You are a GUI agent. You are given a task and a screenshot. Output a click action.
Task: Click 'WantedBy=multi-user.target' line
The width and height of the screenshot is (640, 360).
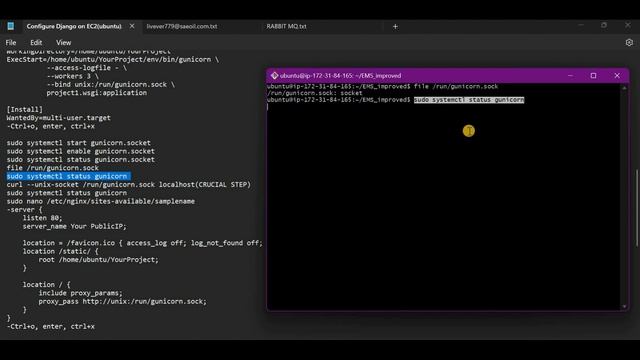click(58, 118)
